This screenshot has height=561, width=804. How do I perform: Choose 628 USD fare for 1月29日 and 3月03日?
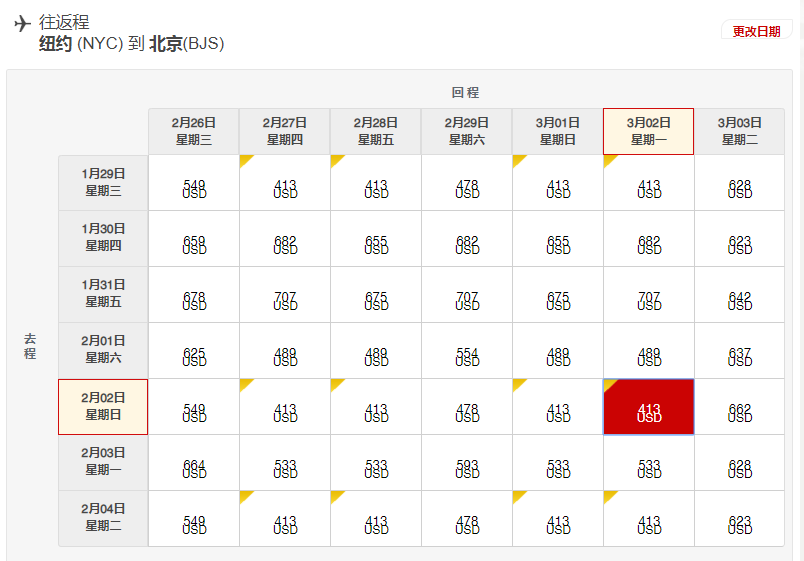tap(739, 183)
